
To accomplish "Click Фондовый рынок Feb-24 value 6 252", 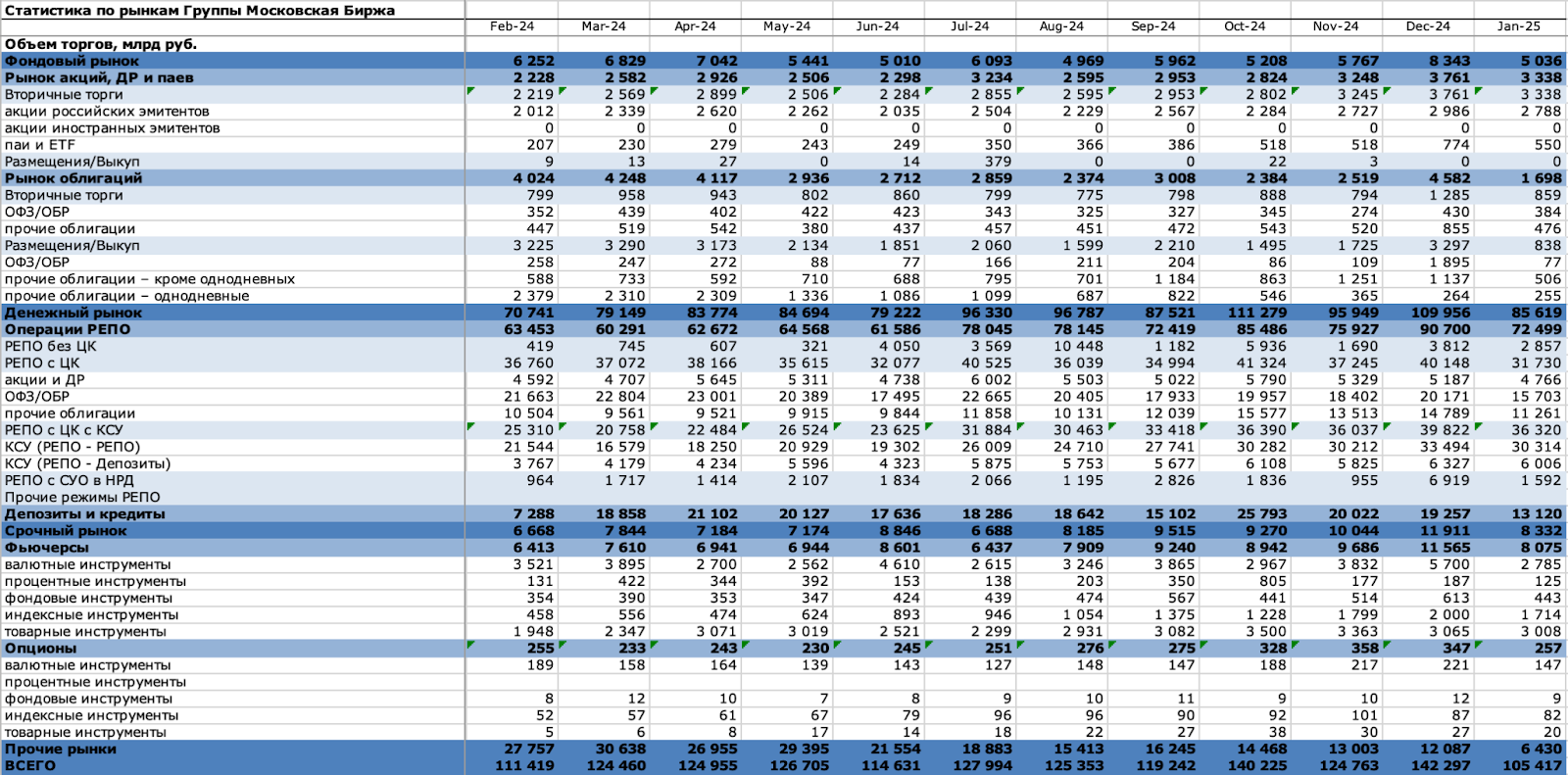I will [533, 61].
